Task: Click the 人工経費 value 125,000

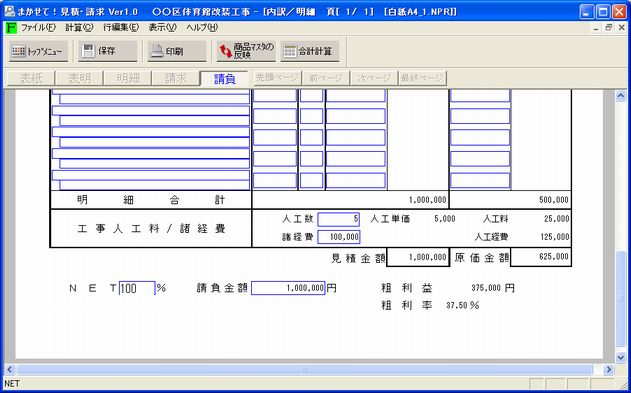Action: click(x=555, y=237)
